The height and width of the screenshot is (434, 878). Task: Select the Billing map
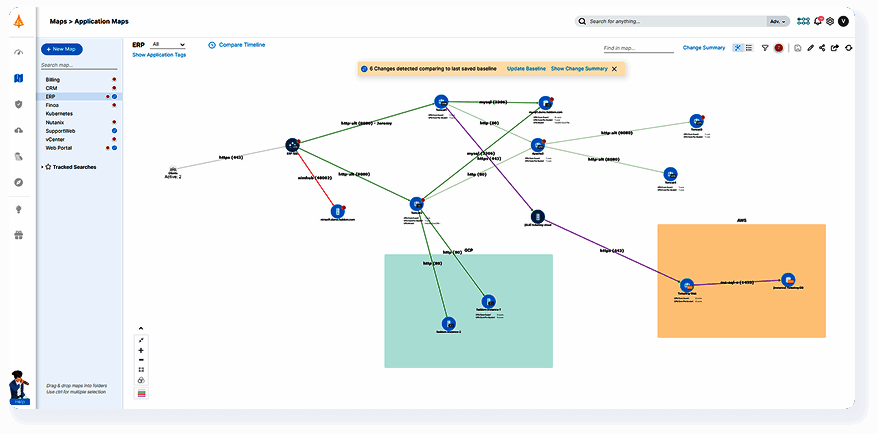click(53, 80)
